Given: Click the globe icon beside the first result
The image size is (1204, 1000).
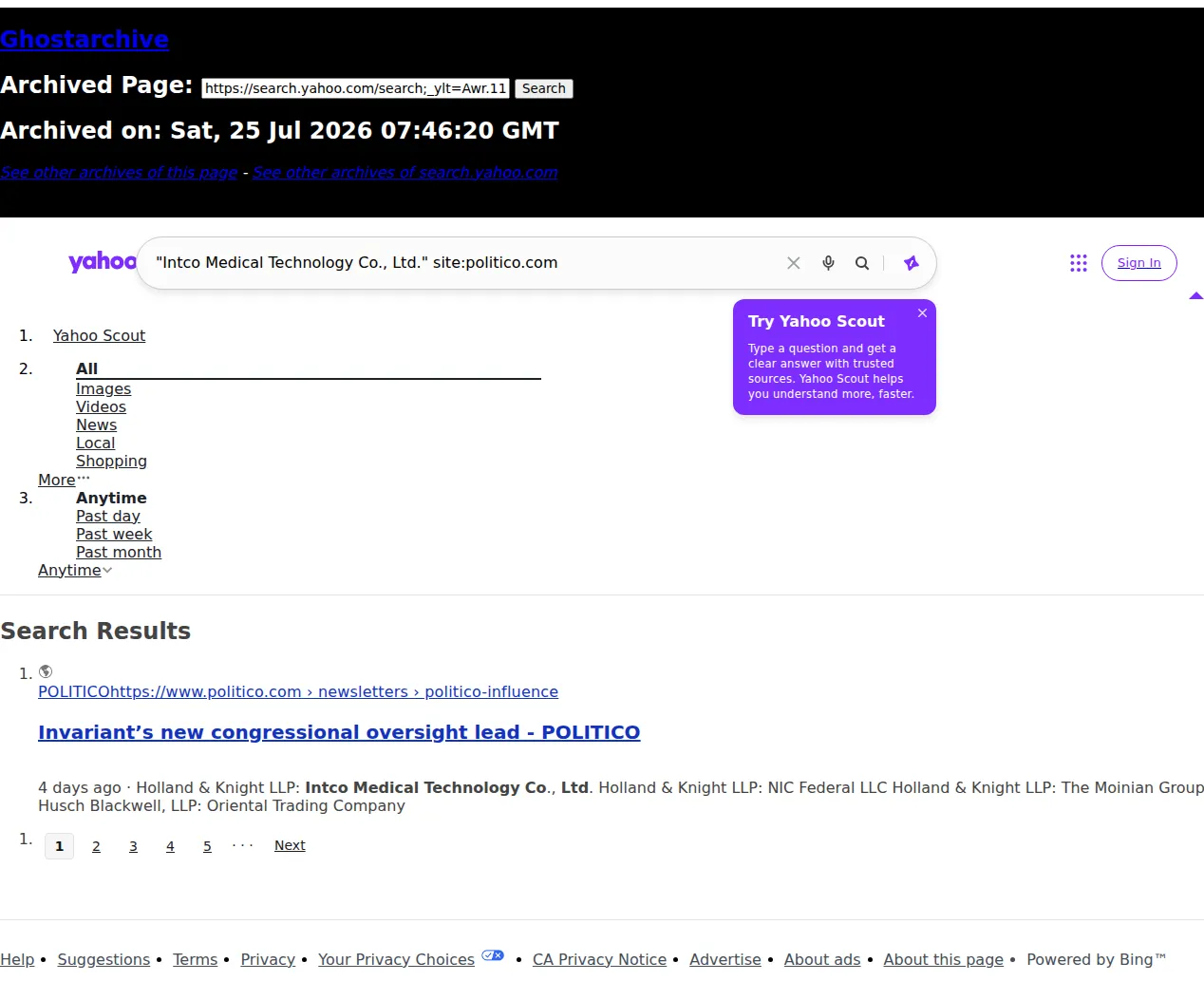Looking at the screenshot, I should click(46, 671).
